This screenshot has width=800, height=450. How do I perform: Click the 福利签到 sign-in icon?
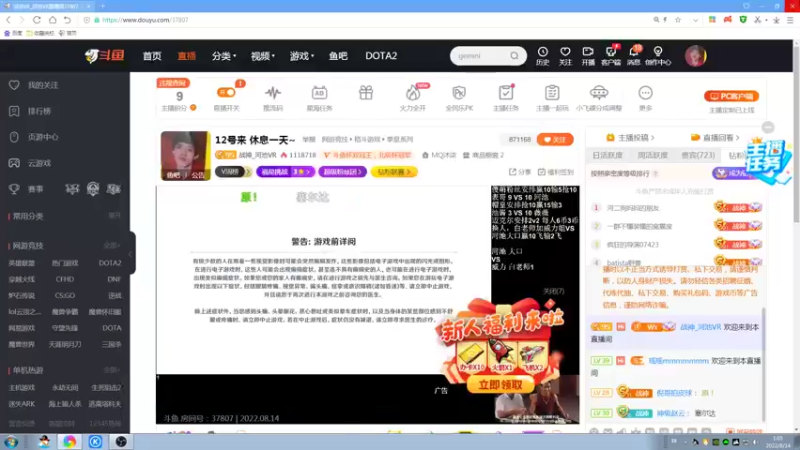pos(556,172)
